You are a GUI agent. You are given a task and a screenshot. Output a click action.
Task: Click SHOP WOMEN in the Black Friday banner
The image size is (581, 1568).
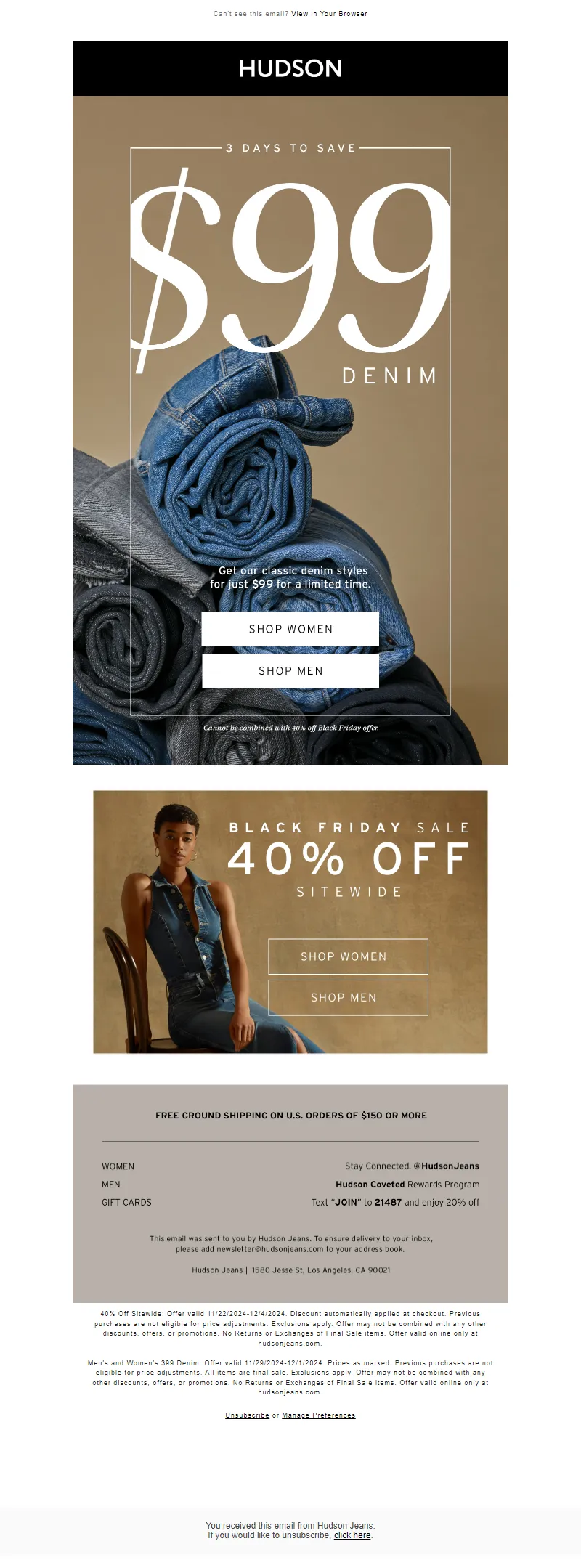pos(348,956)
